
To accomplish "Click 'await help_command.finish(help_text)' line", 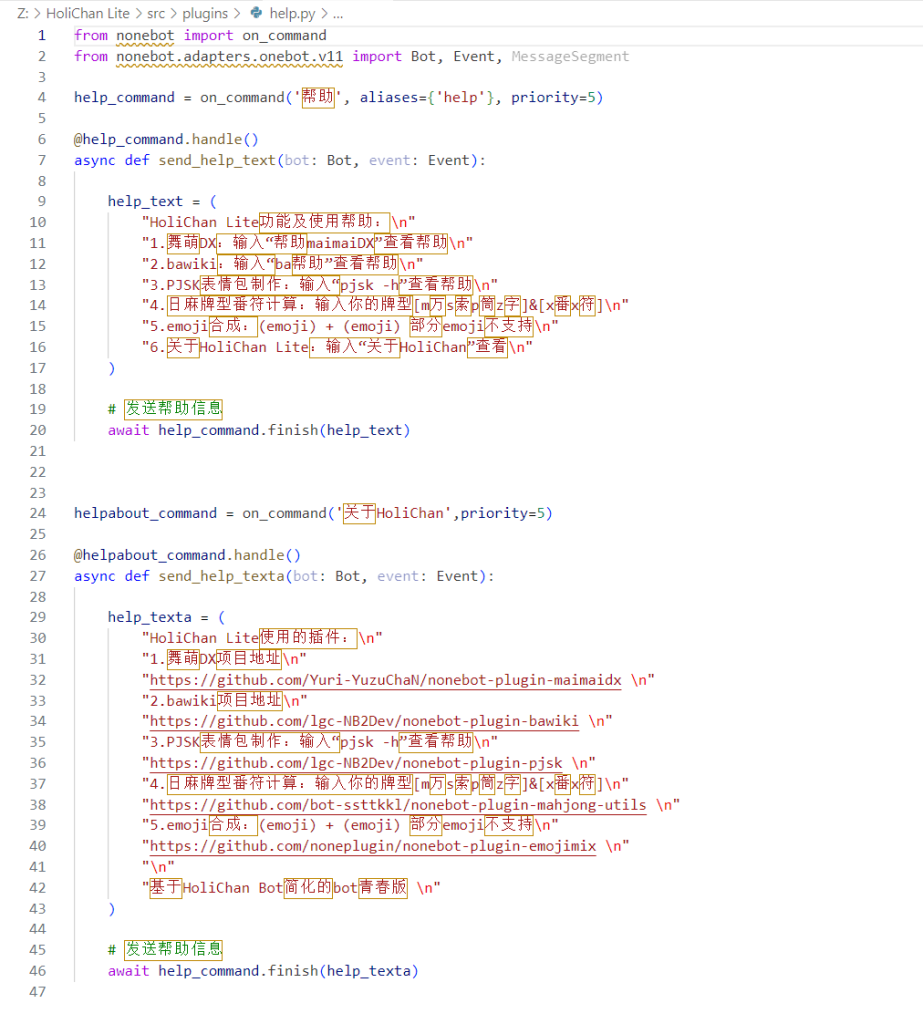I will [x=259, y=430].
